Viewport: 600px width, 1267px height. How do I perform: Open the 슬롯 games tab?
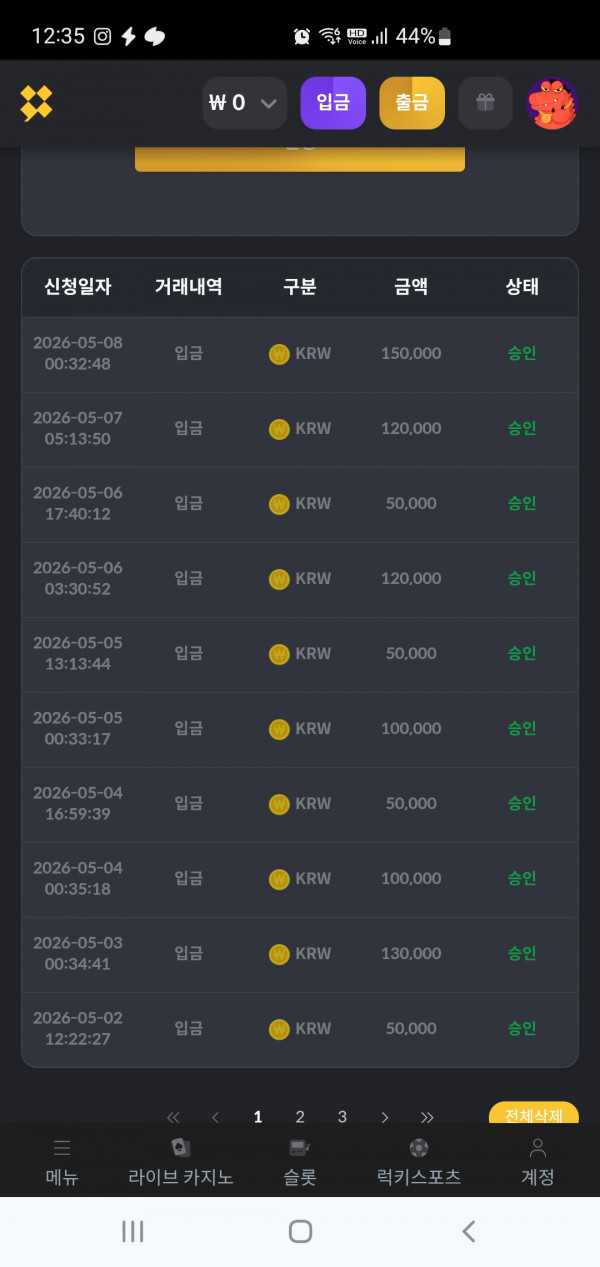pyautogui.click(x=300, y=1163)
